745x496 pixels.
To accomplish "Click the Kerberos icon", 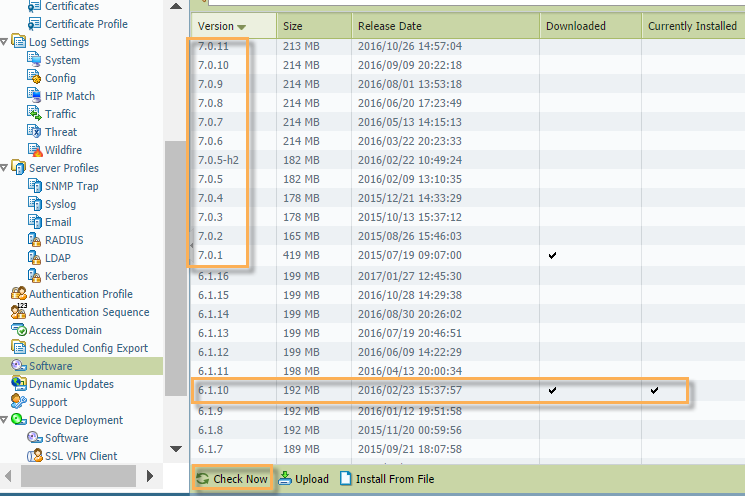I will click(x=34, y=276).
